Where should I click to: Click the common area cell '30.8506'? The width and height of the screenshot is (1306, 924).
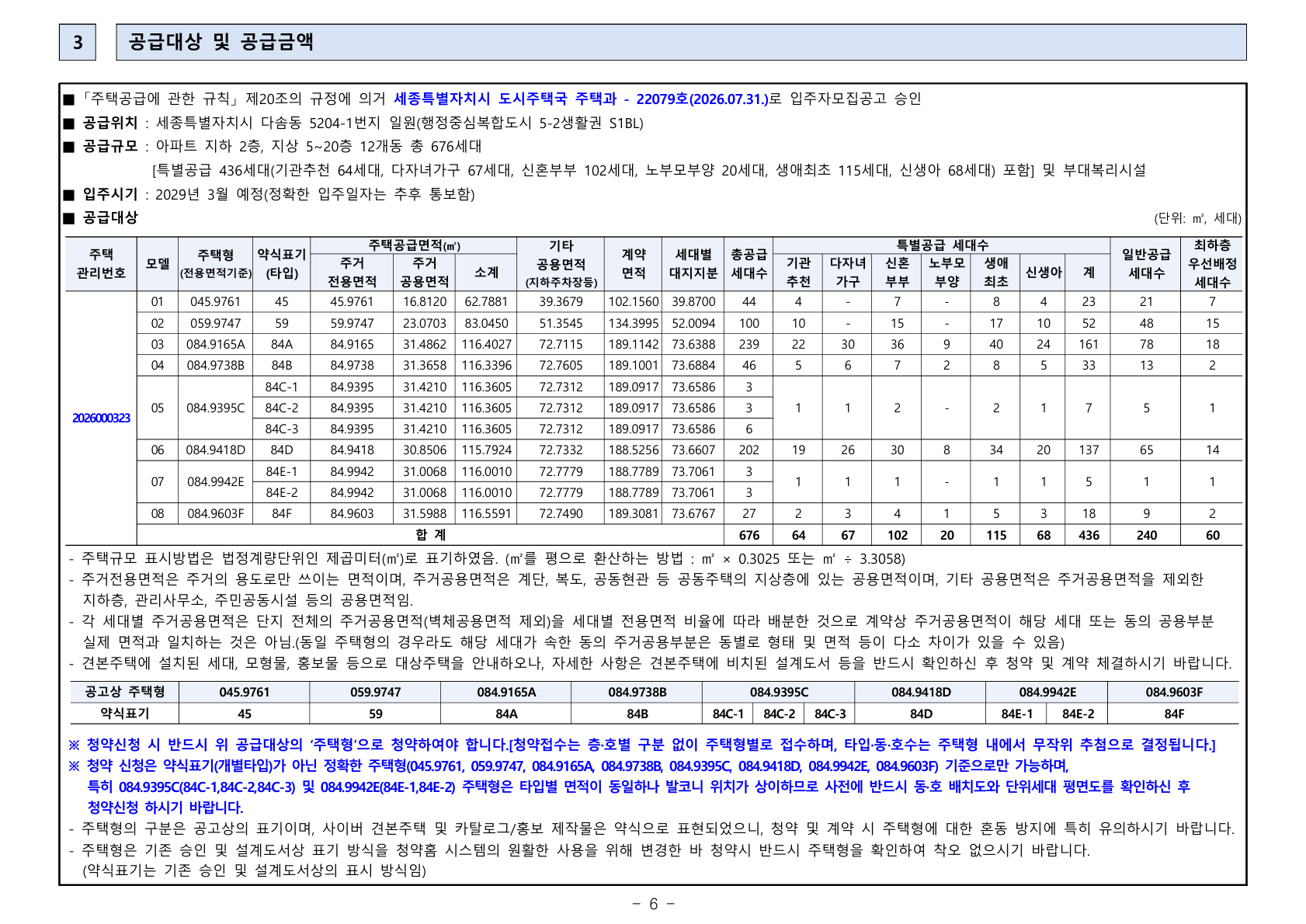point(425,450)
